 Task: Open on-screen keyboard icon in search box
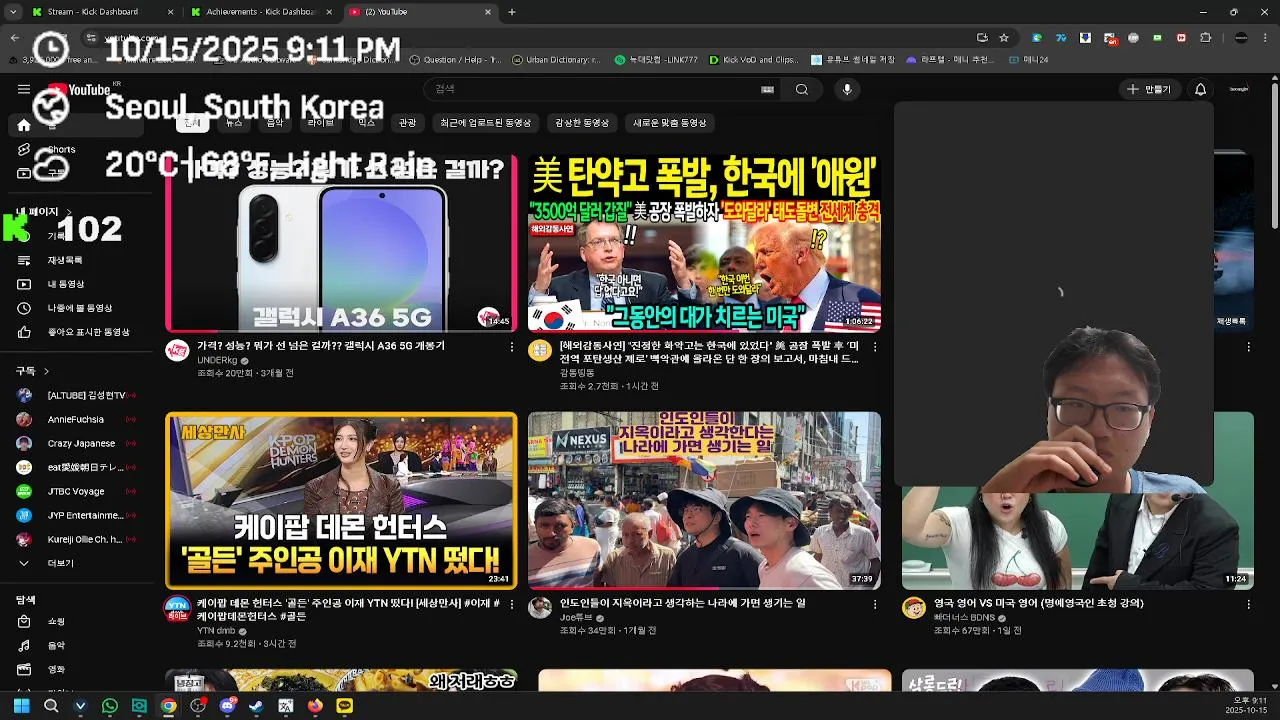pos(767,89)
